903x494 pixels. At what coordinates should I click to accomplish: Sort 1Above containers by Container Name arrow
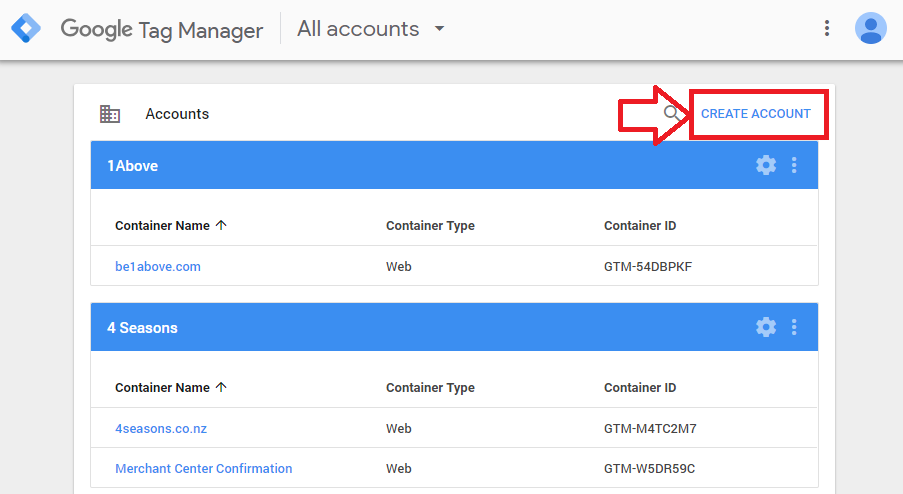[221, 225]
